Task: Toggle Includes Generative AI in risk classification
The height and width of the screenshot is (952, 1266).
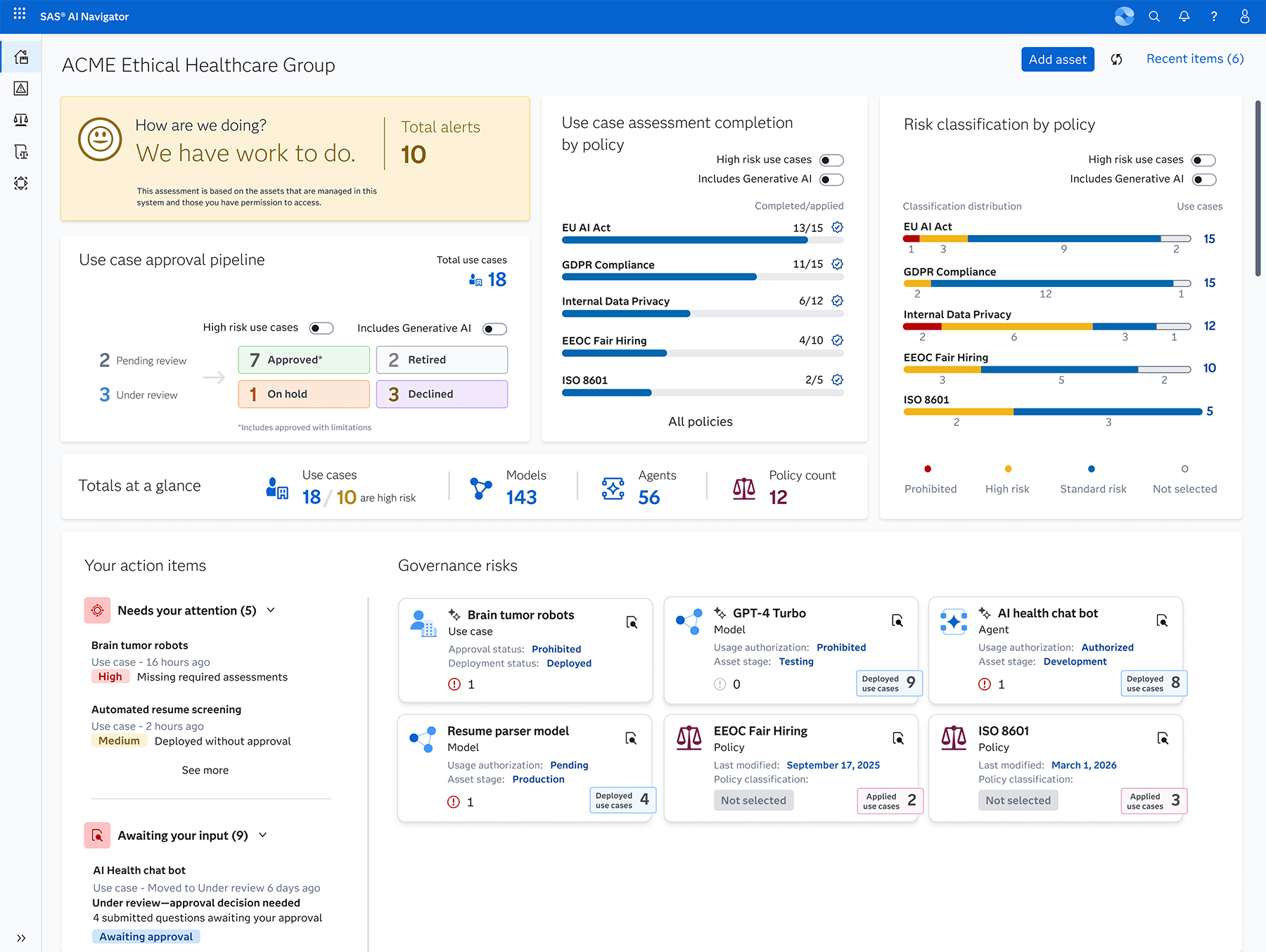Action: click(1204, 180)
